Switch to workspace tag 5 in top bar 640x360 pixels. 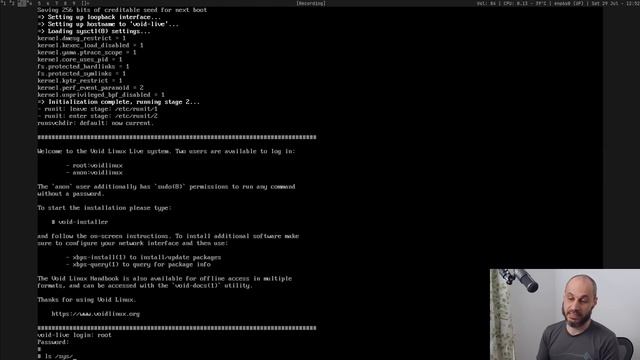tap(39, 3)
